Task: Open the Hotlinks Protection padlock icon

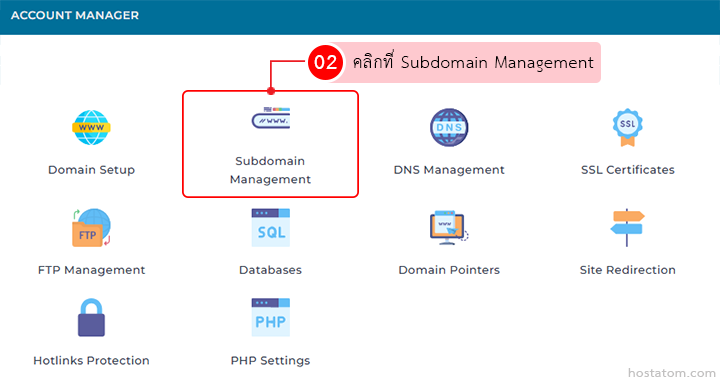Action: (91, 318)
